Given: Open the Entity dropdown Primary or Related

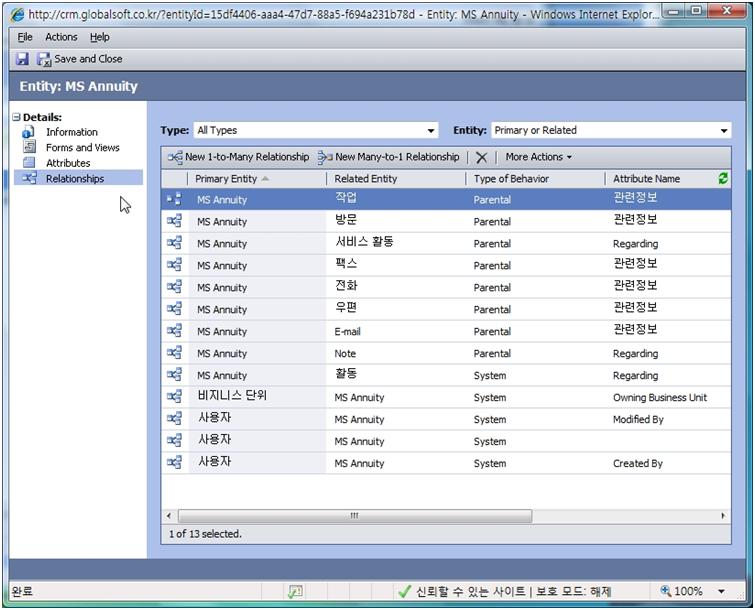Looking at the screenshot, I should coord(611,130).
